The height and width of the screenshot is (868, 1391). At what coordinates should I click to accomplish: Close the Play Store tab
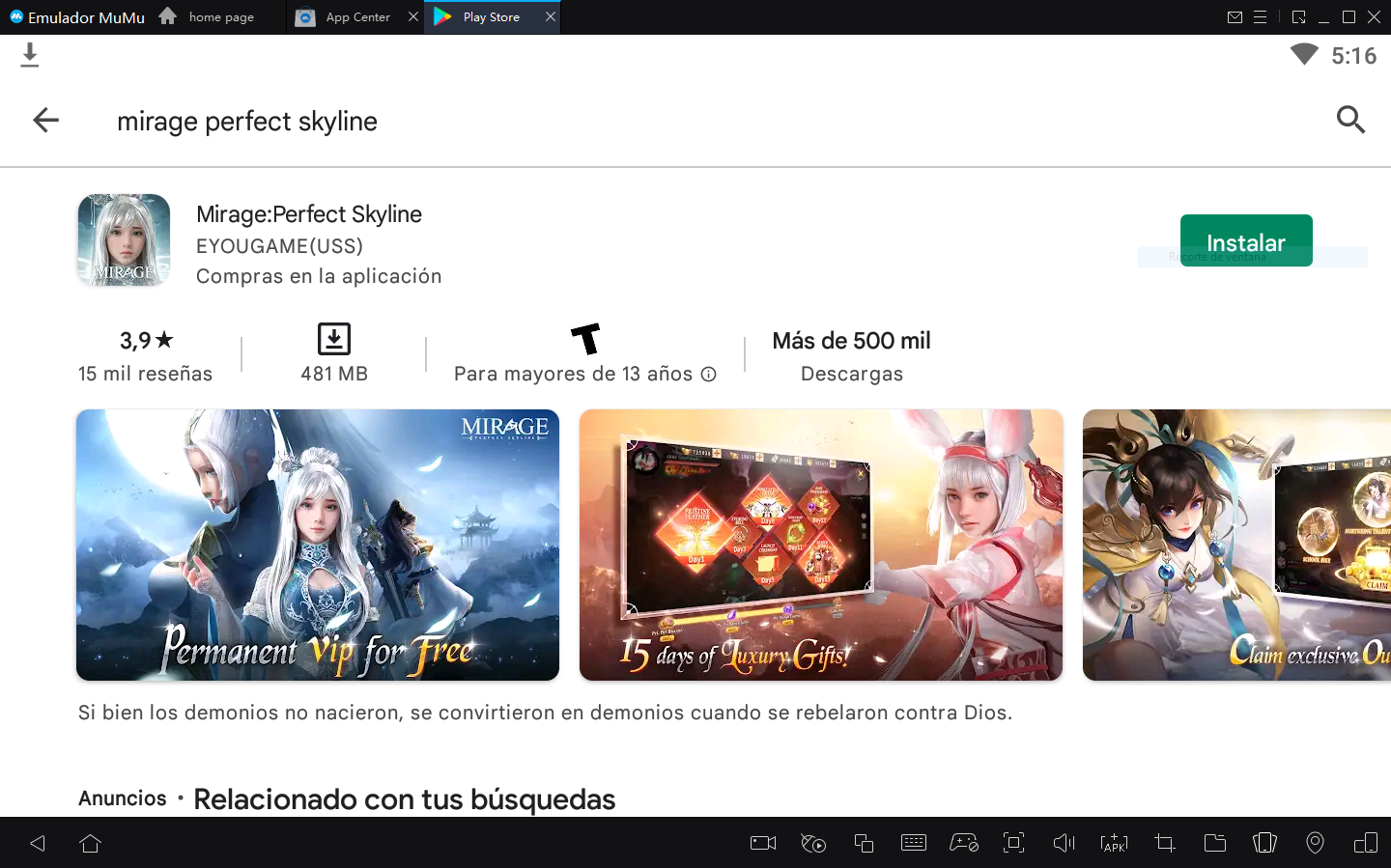coord(551,17)
